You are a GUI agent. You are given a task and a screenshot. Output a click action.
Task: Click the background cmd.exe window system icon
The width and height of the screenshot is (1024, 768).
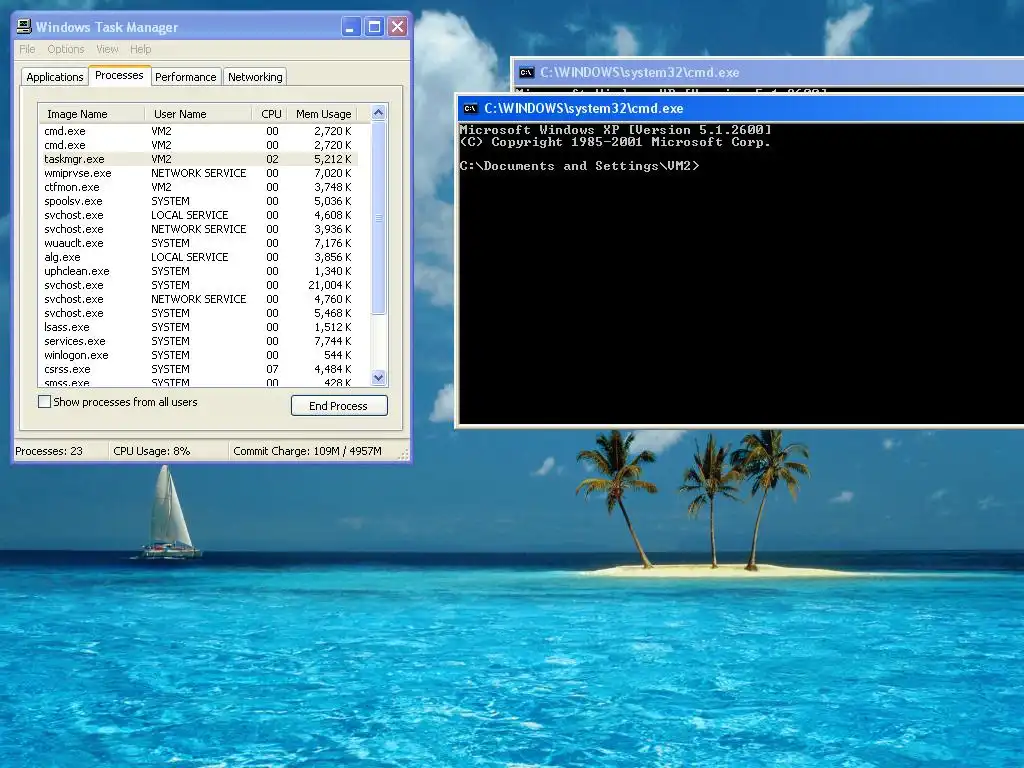[526, 72]
